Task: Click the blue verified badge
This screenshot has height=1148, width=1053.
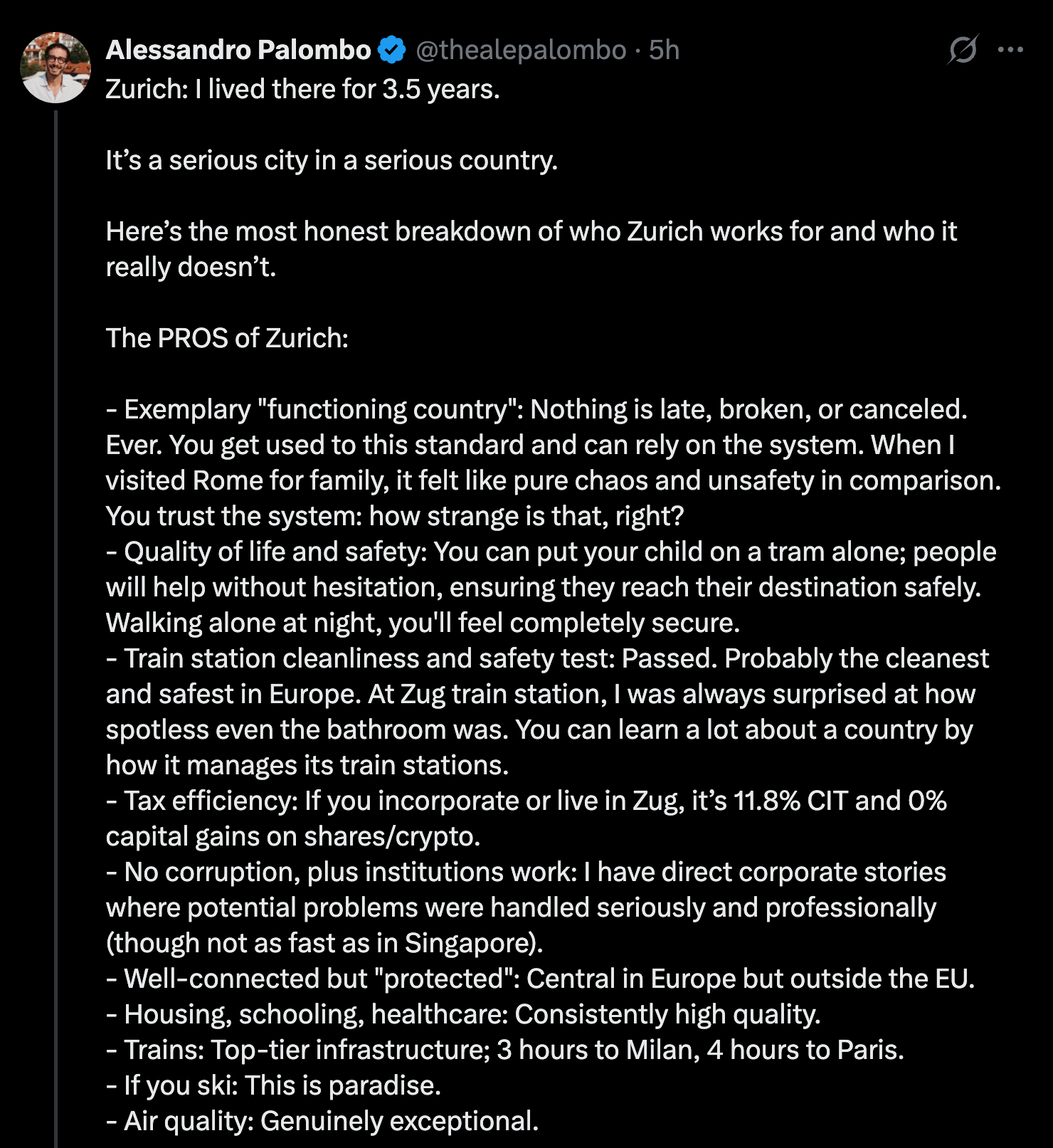Action: click(x=391, y=50)
